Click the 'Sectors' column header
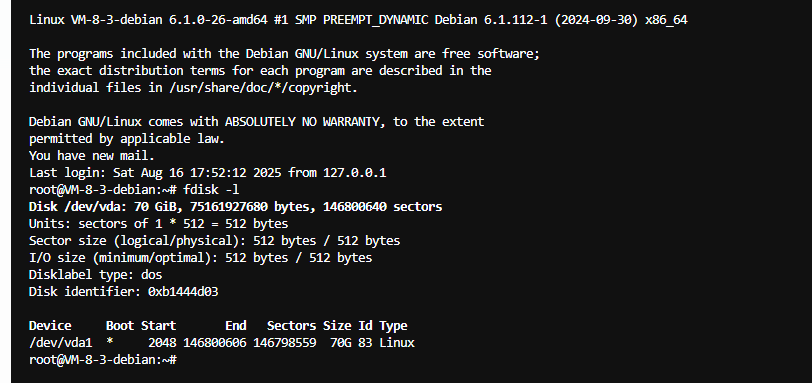 (292, 326)
